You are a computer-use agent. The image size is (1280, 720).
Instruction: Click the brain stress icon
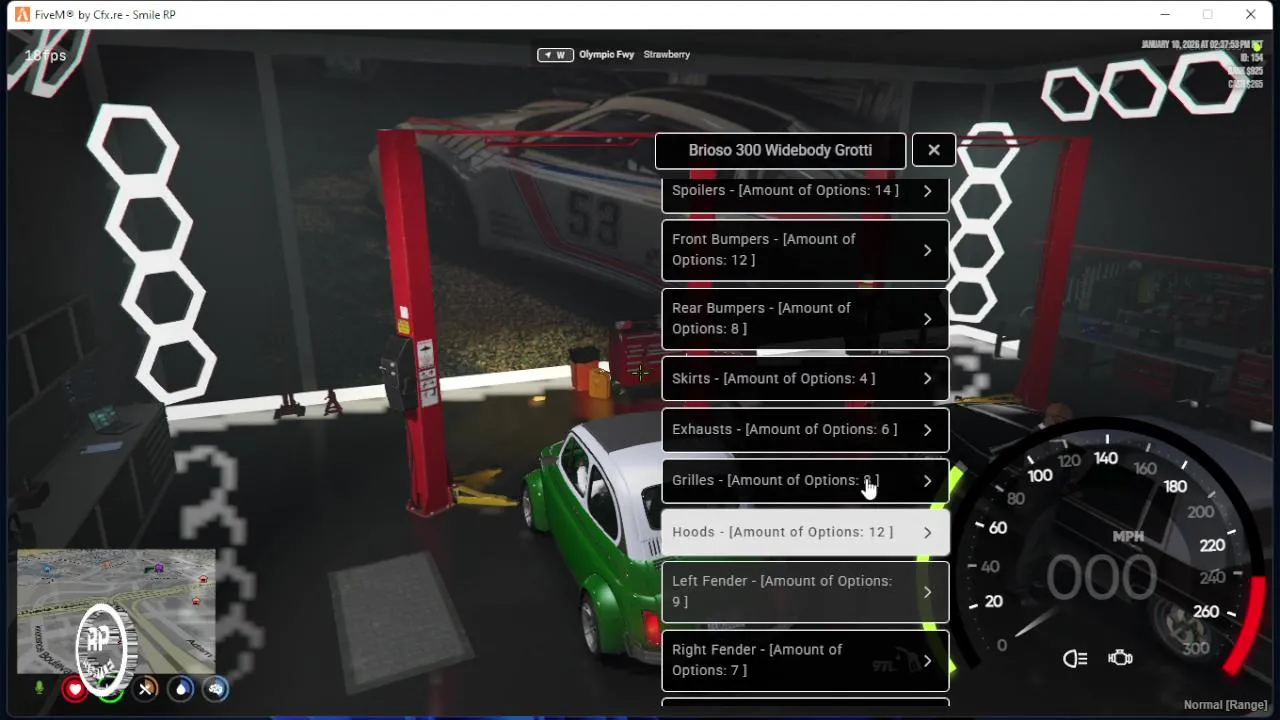(x=216, y=689)
